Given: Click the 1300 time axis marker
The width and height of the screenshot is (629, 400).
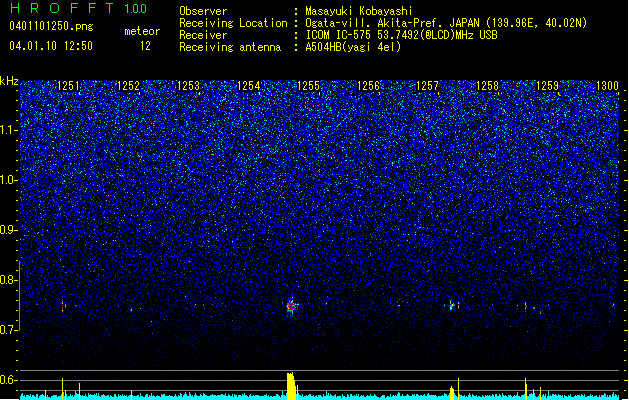Looking at the screenshot, I should (x=607, y=85).
